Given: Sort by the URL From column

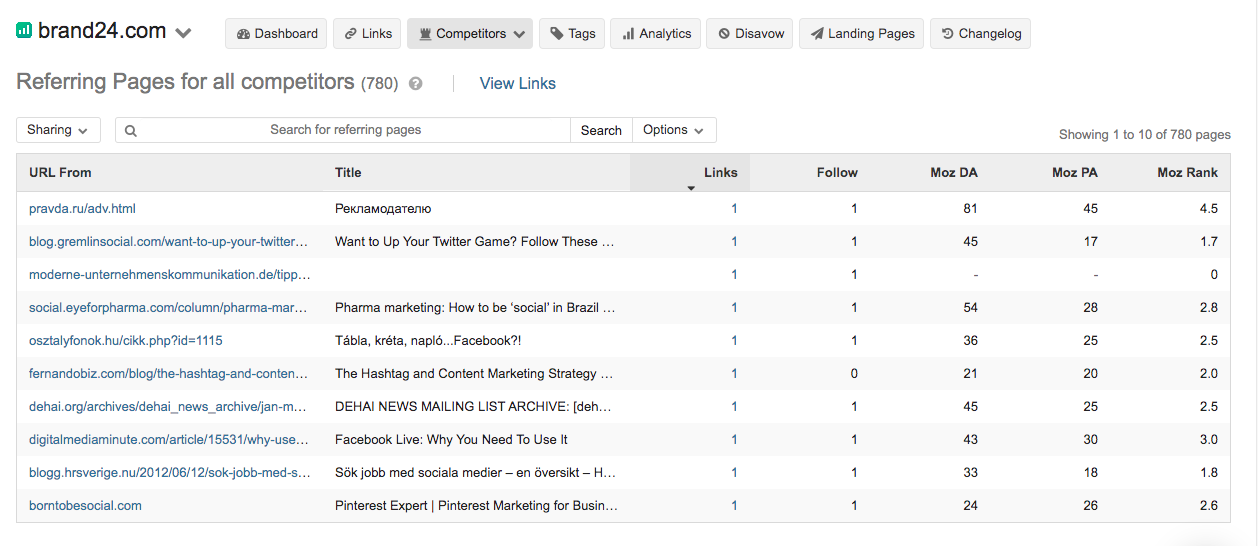Looking at the screenshot, I should tap(60, 172).
